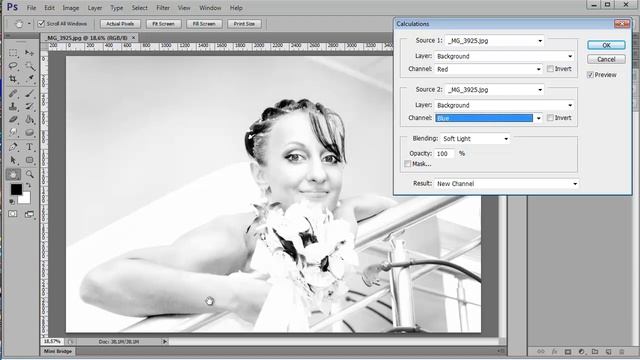Delete layer using the trash icon
640x360 pixels.
(622, 351)
